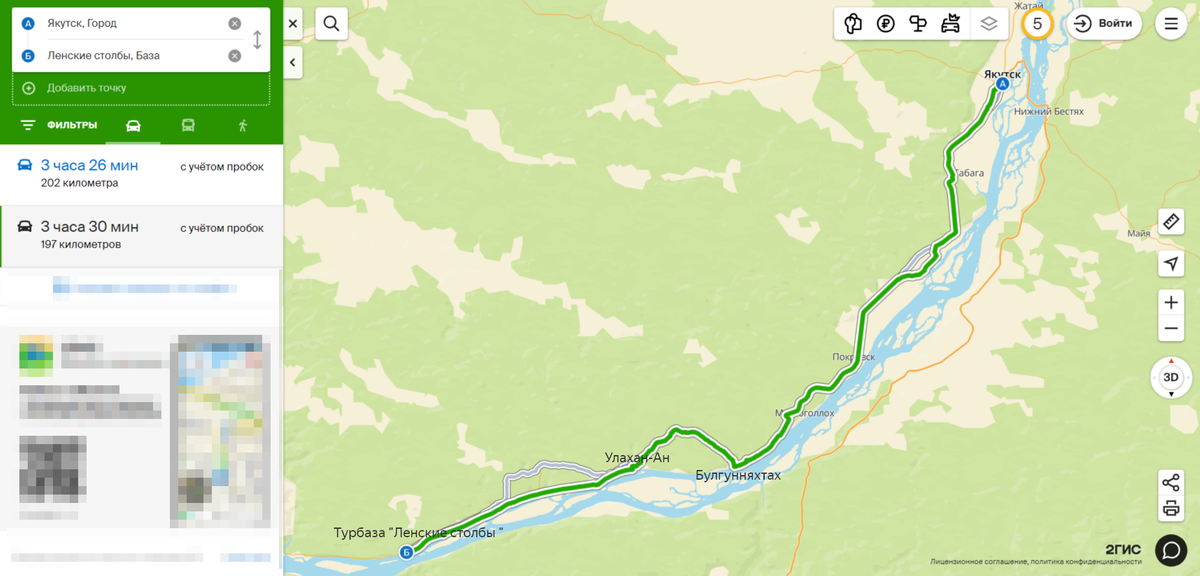Collapse the side panel with chevron
This screenshot has width=1200, height=576.
point(293,62)
